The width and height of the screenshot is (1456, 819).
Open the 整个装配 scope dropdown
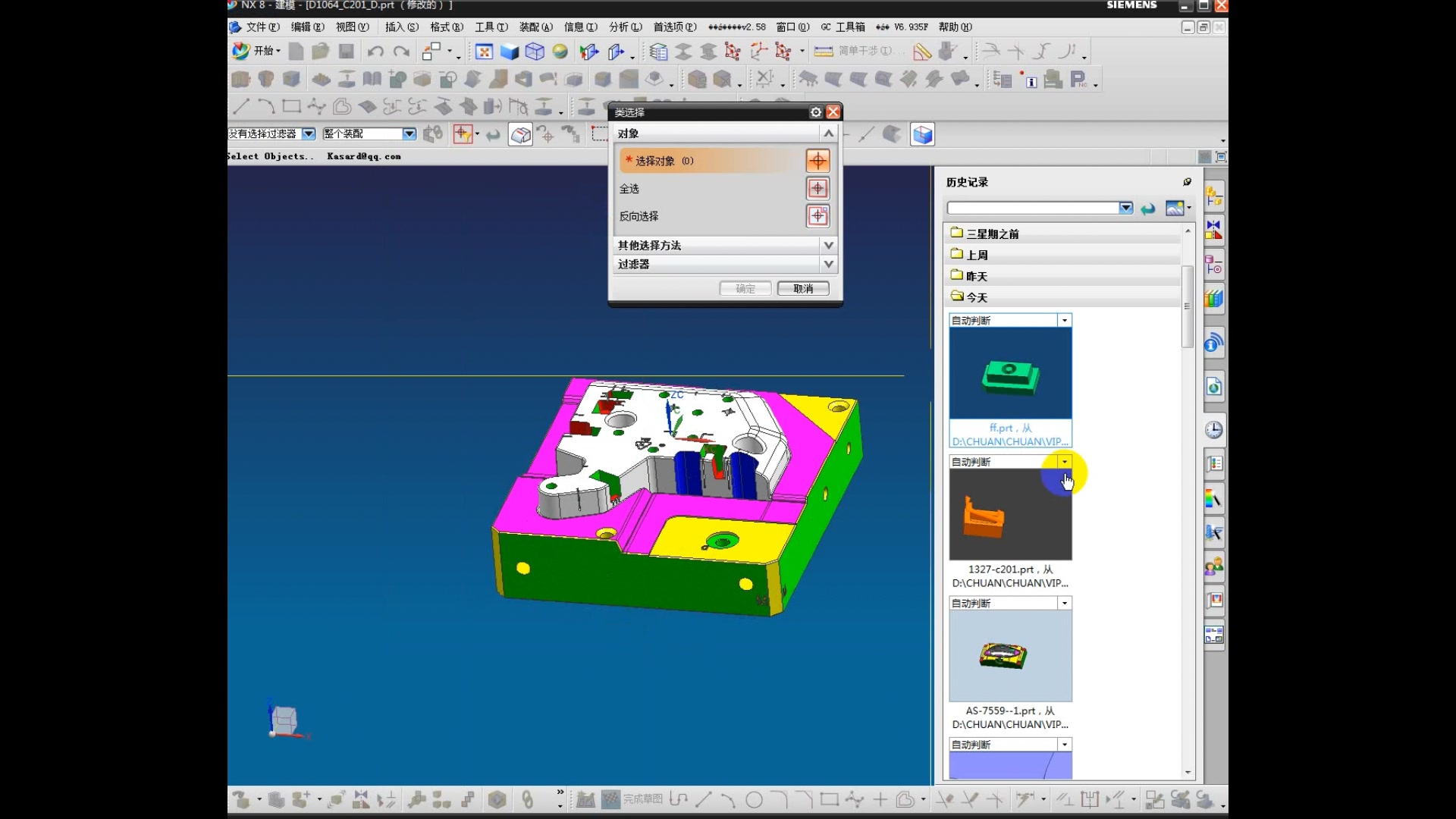tap(409, 134)
